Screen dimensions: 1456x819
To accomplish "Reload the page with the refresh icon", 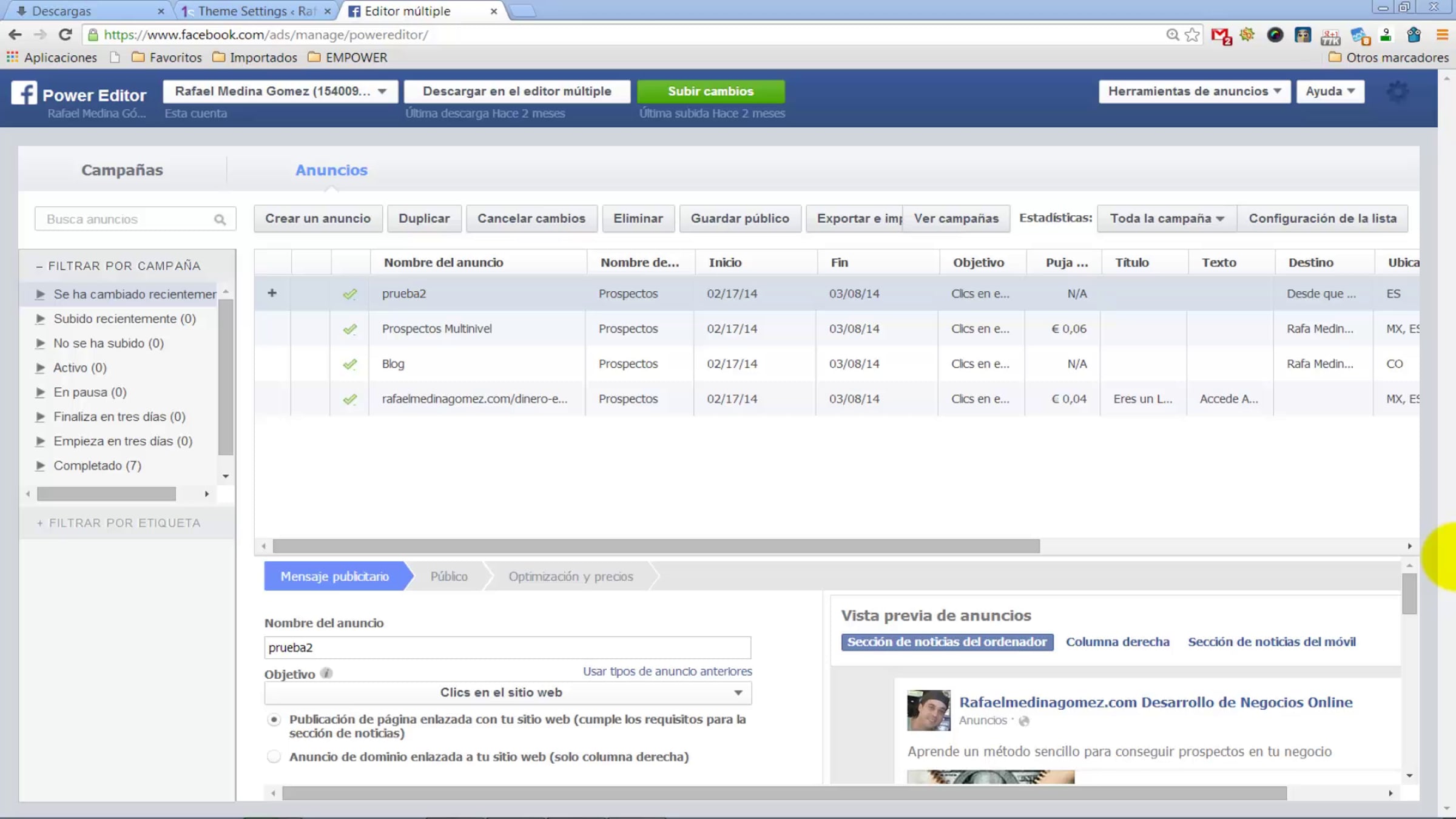I will [66, 35].
